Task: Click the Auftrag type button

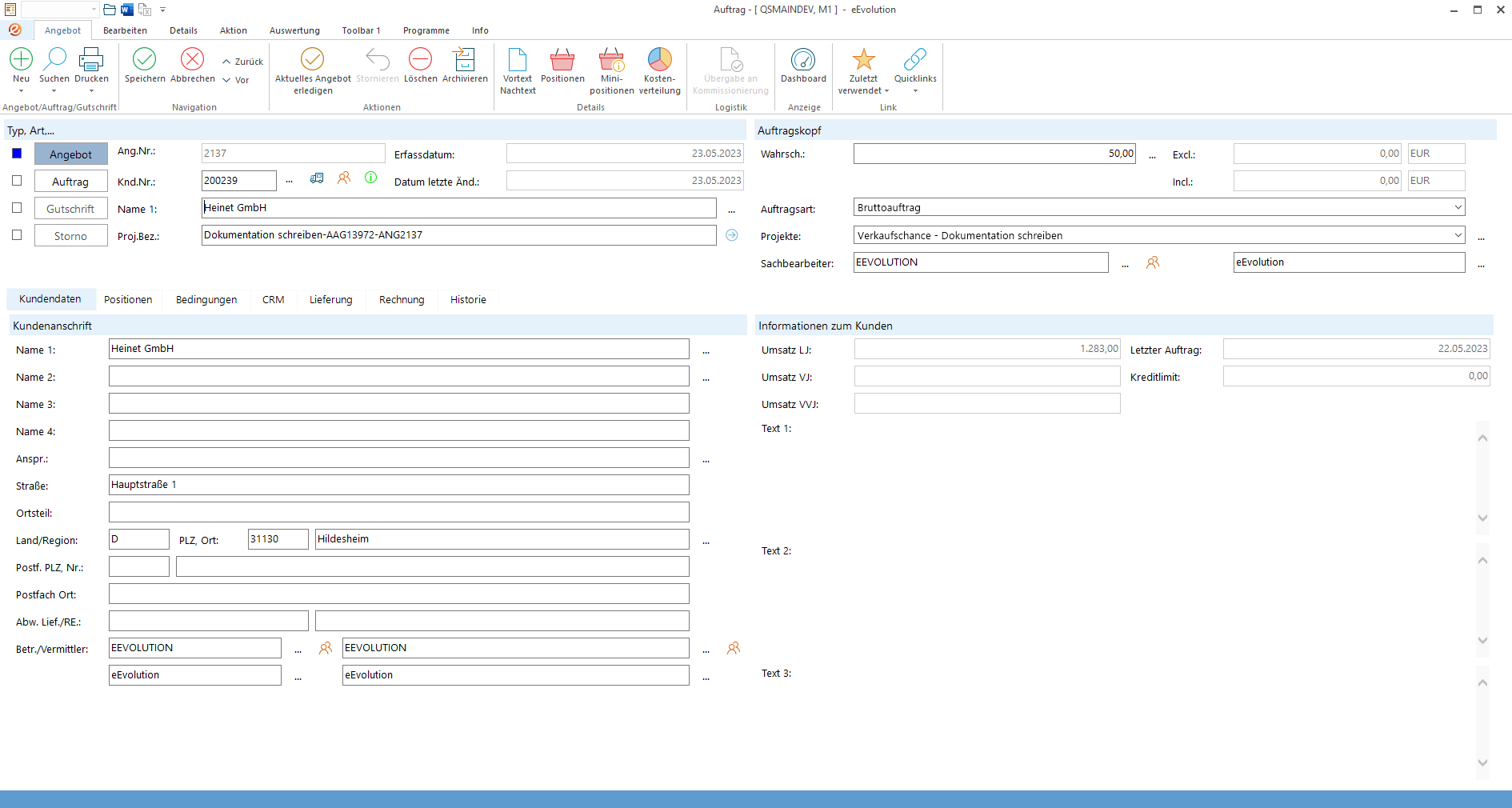Action: pos(70,182)
